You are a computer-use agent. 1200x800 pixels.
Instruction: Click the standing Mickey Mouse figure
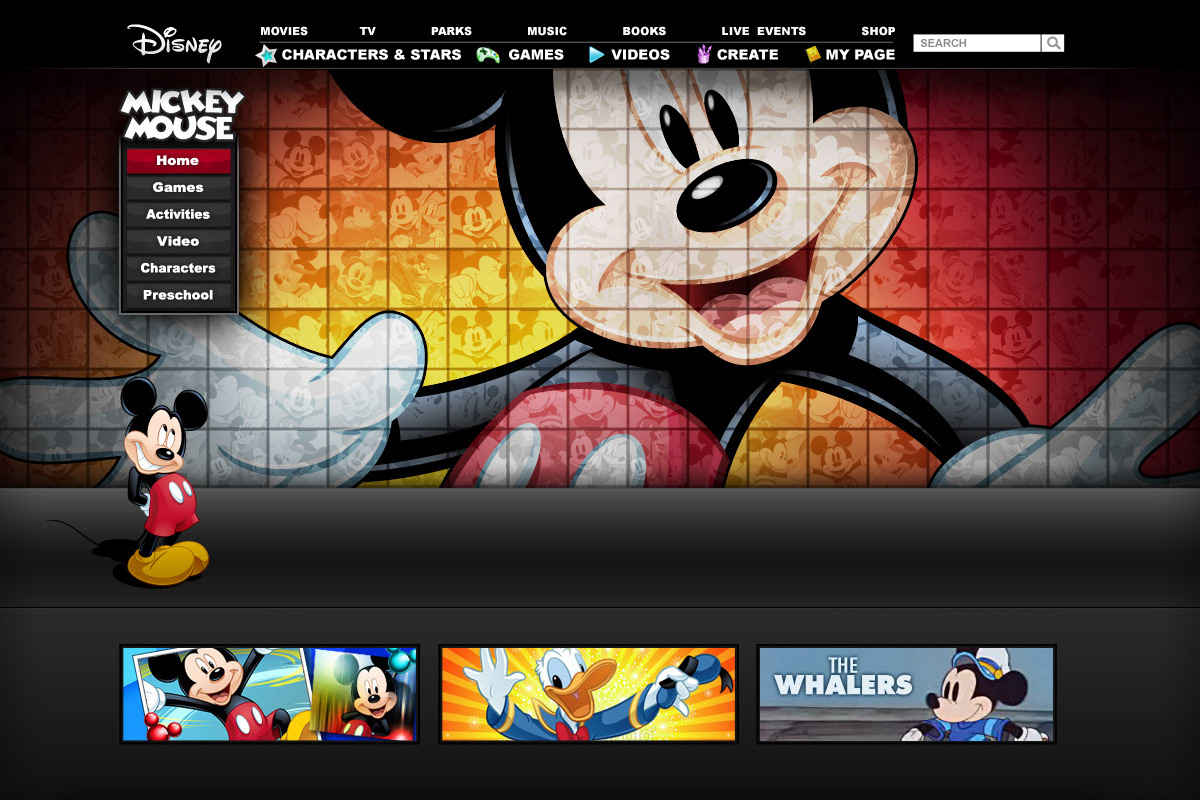165,482
